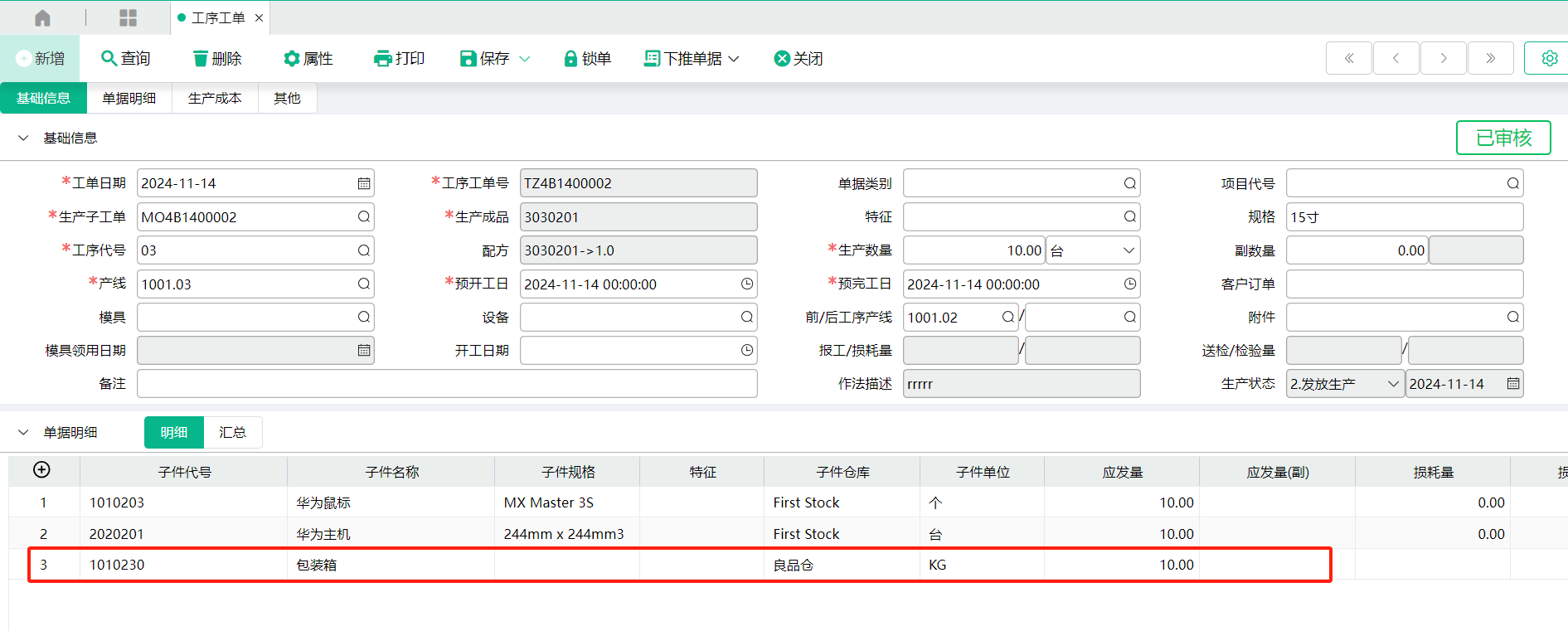Open the 生产状态 dropdown

tap(1345, 384)
